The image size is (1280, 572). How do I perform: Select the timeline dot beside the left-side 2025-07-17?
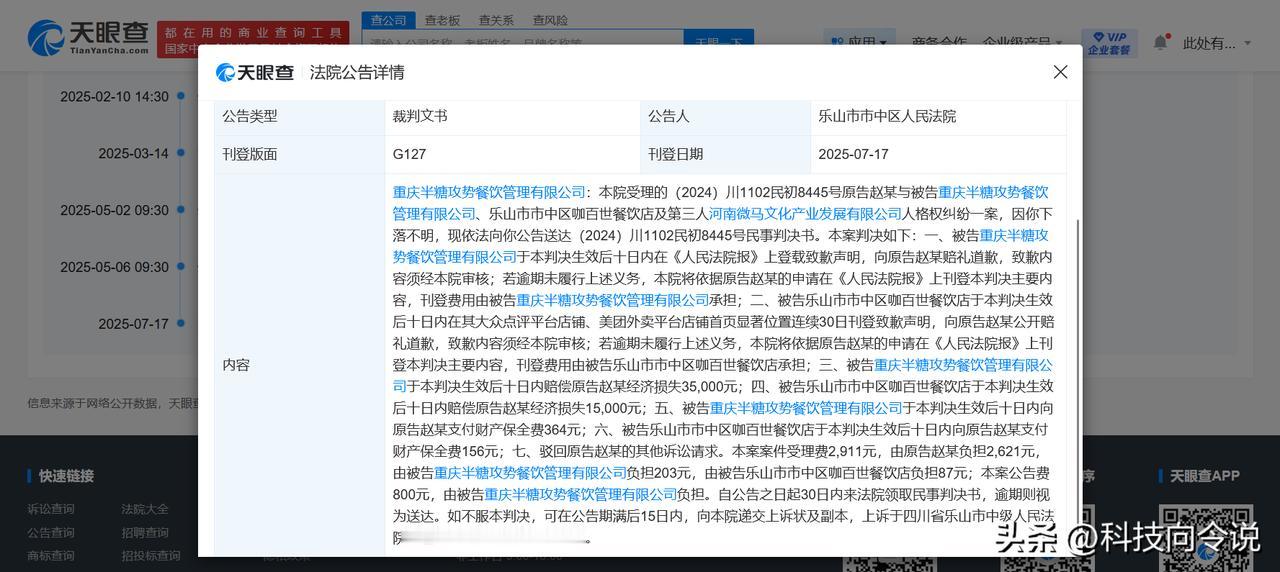pyautogui.click(x=181, y=324)
